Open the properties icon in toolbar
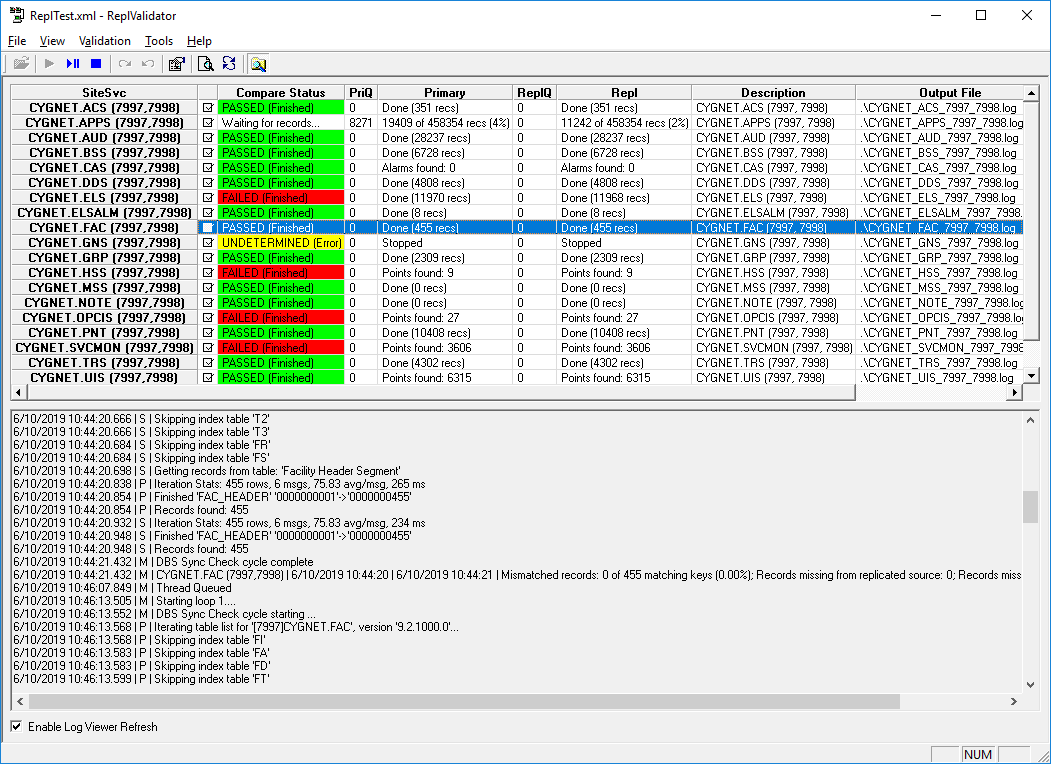 point(177,64)
